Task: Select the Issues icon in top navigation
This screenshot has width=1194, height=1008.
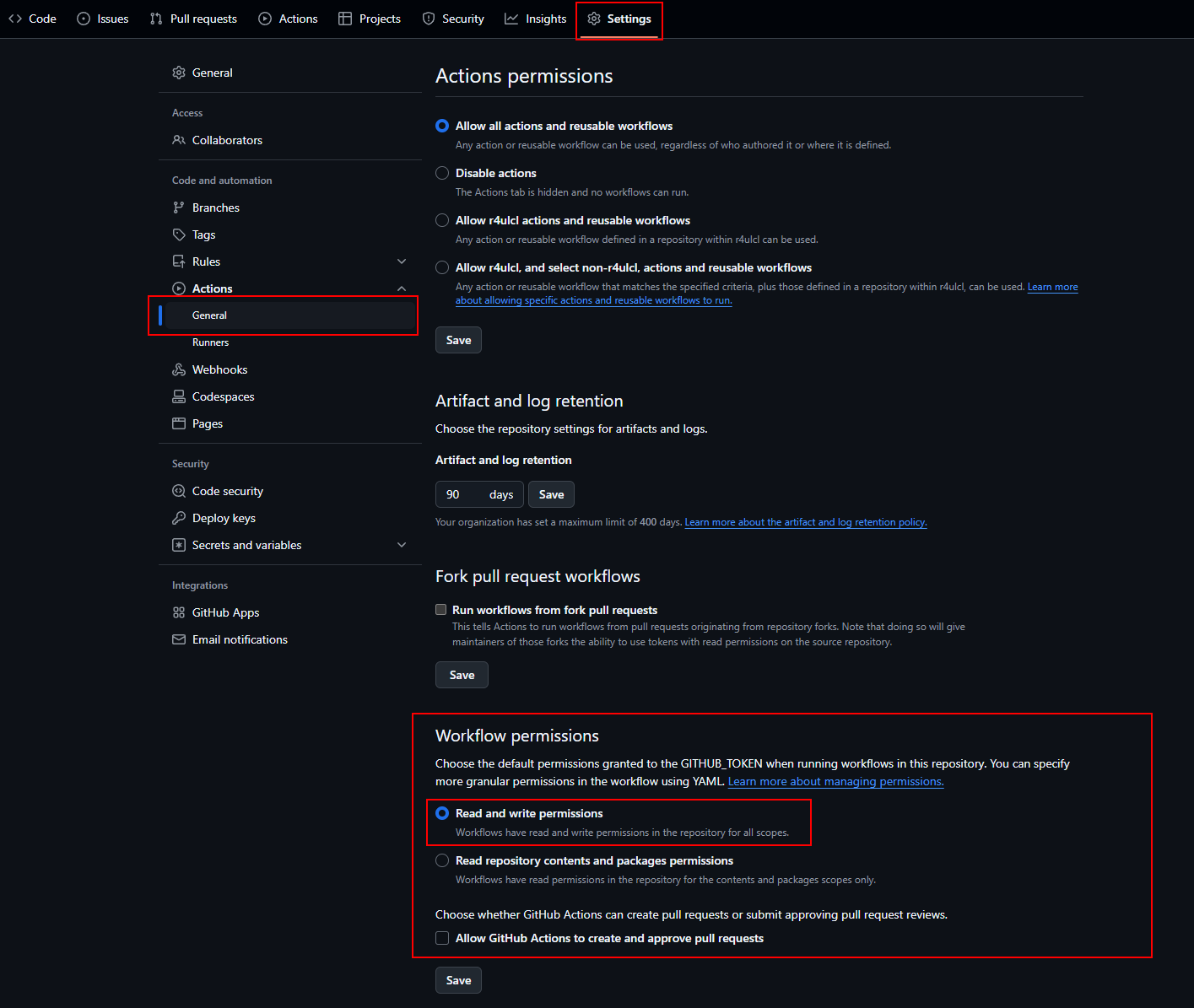Action: 83,18
